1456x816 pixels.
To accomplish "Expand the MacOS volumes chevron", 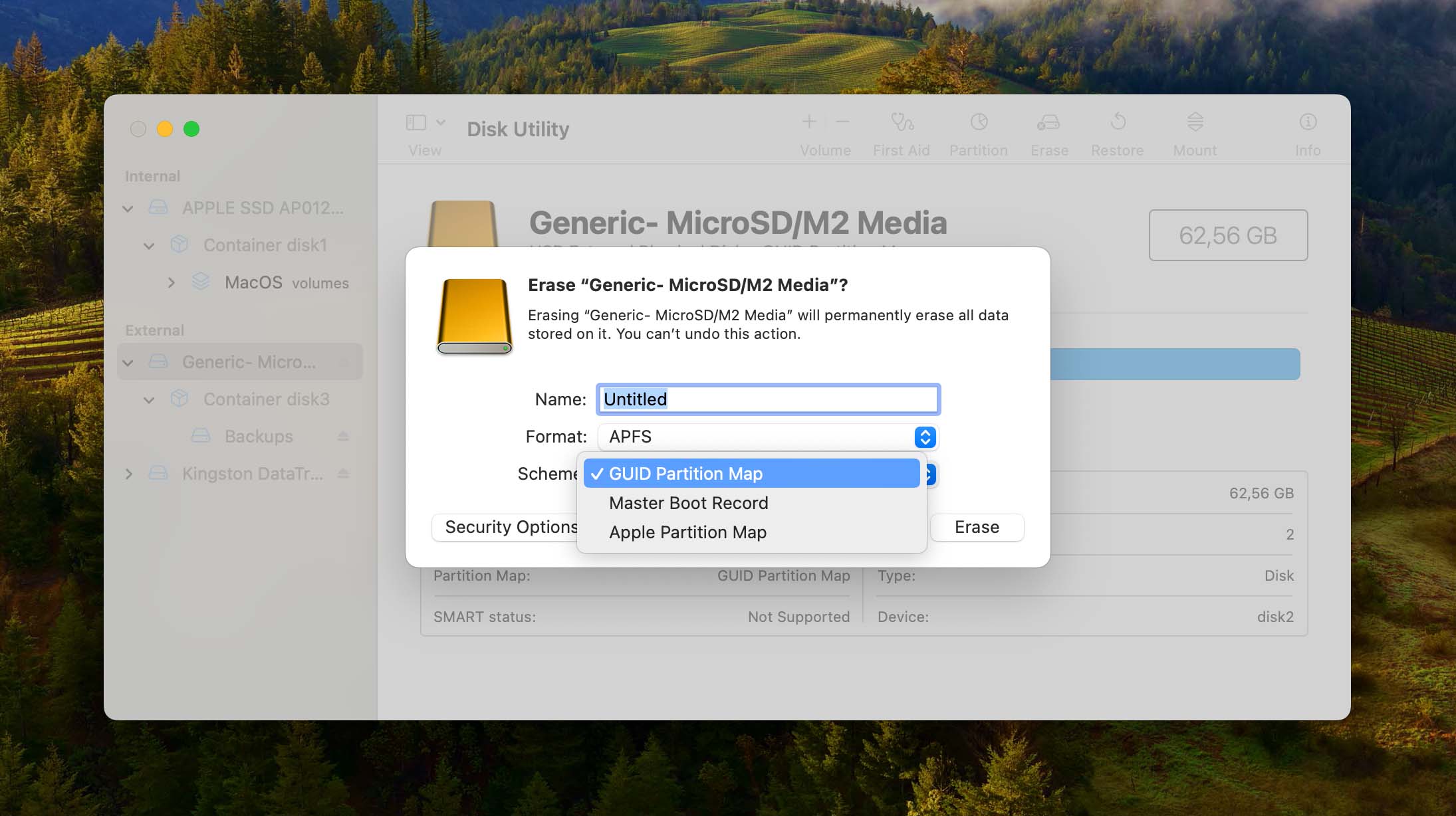I will [172, 282].
